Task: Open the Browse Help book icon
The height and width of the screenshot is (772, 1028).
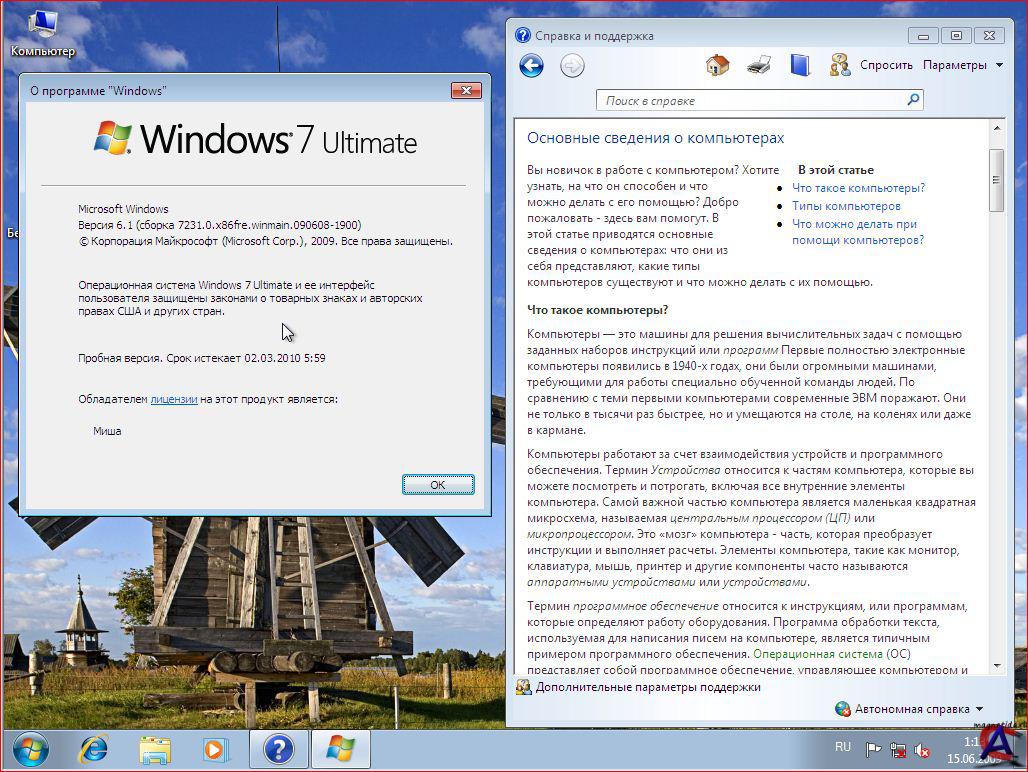Action: pos(800,66)
